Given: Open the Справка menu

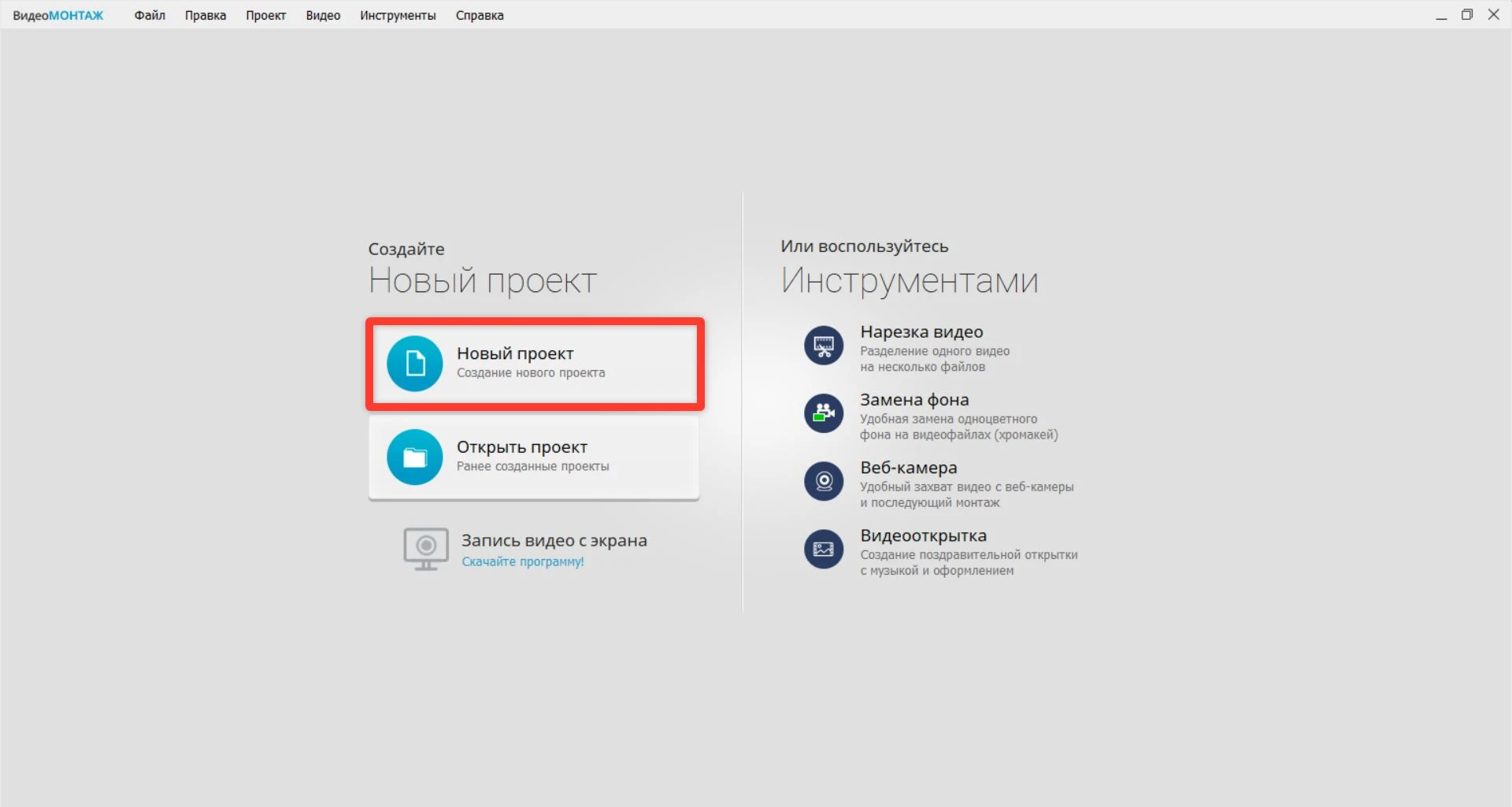Looking at the screenshot, I should pos(480,16).
